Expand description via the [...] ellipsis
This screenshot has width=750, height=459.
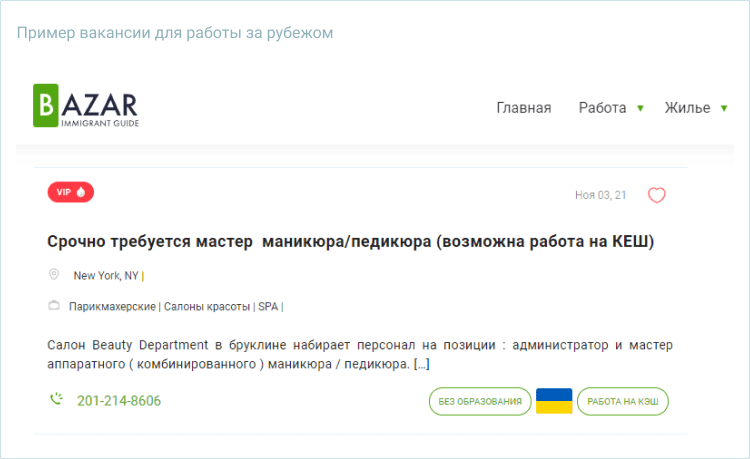point(421,364)
